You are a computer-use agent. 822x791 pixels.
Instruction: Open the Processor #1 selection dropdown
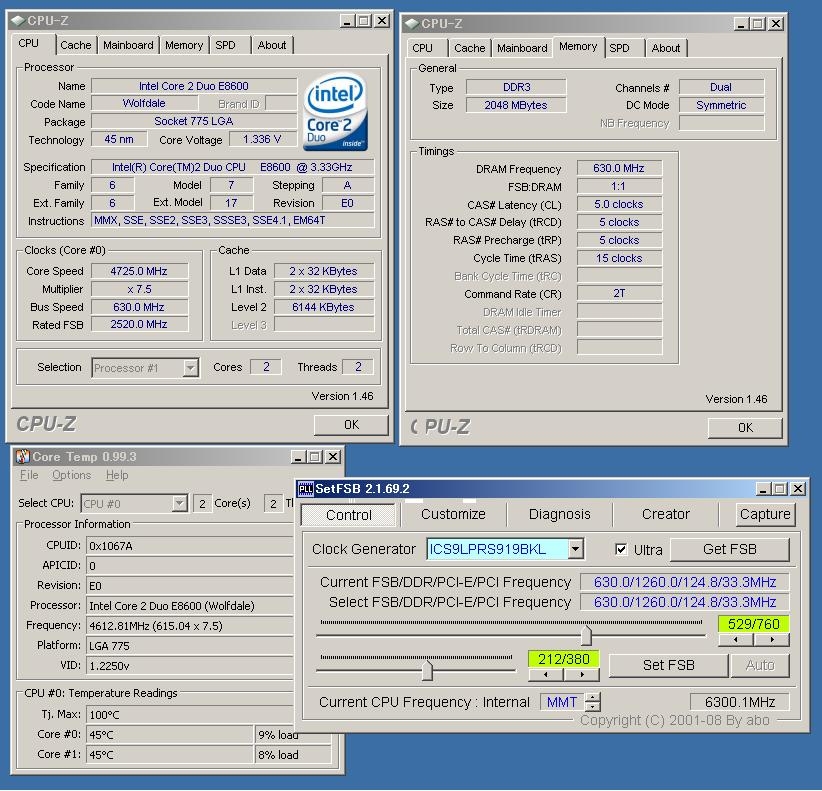click(x=190, y=368)
